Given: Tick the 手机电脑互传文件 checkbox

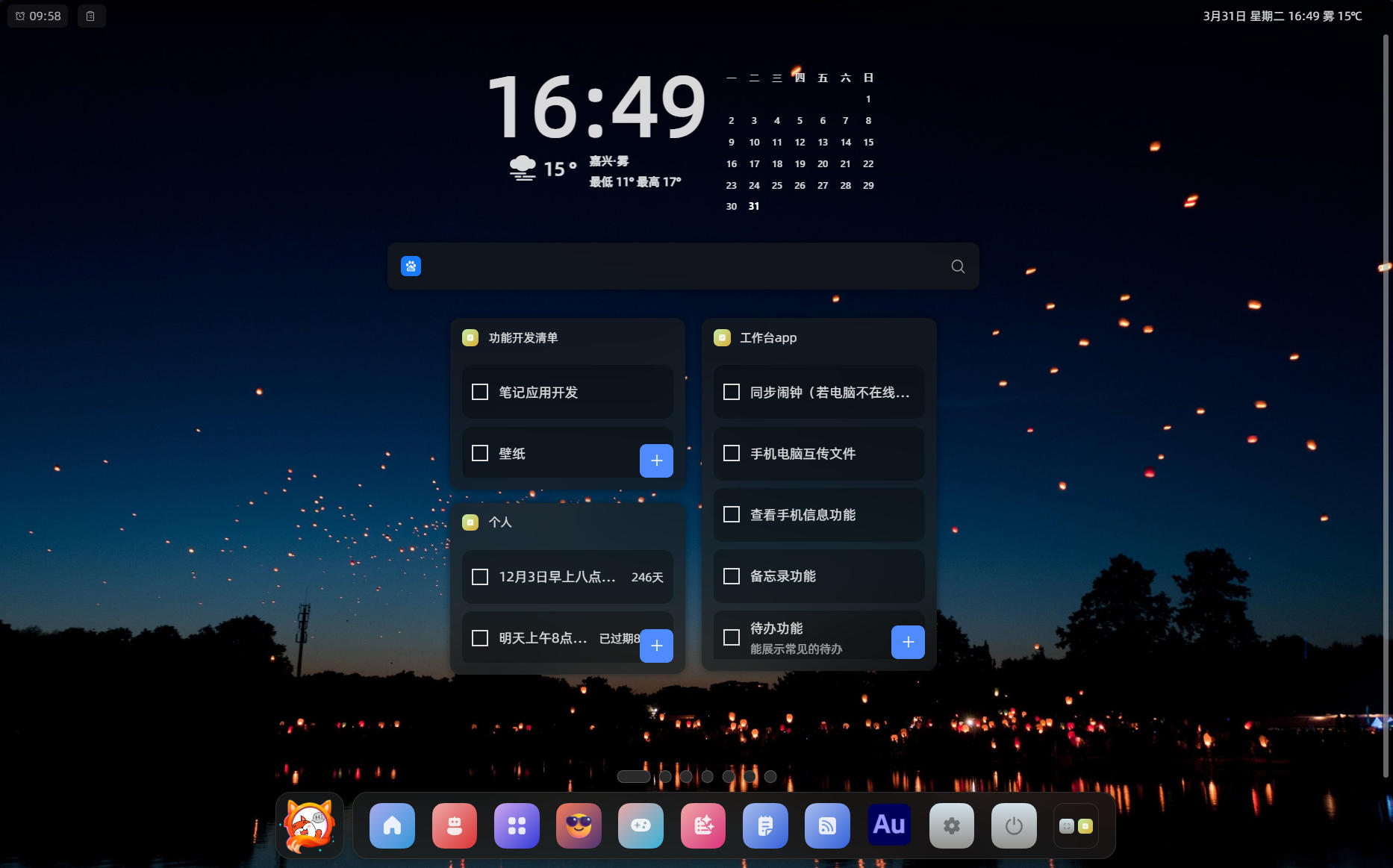Looking at the screenshot, I should click(732, 453).
